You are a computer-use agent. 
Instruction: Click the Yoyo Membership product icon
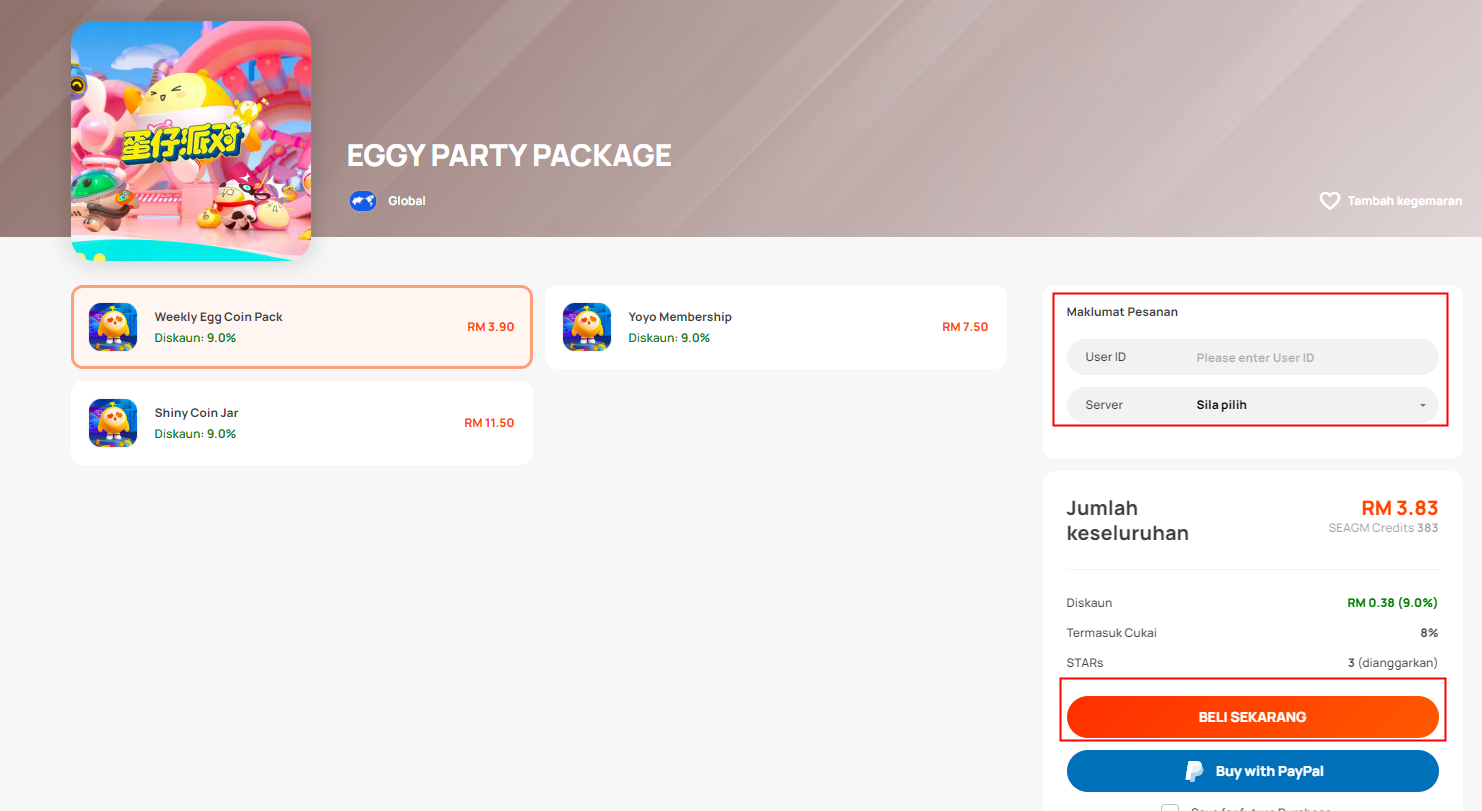tap(587, 327)
